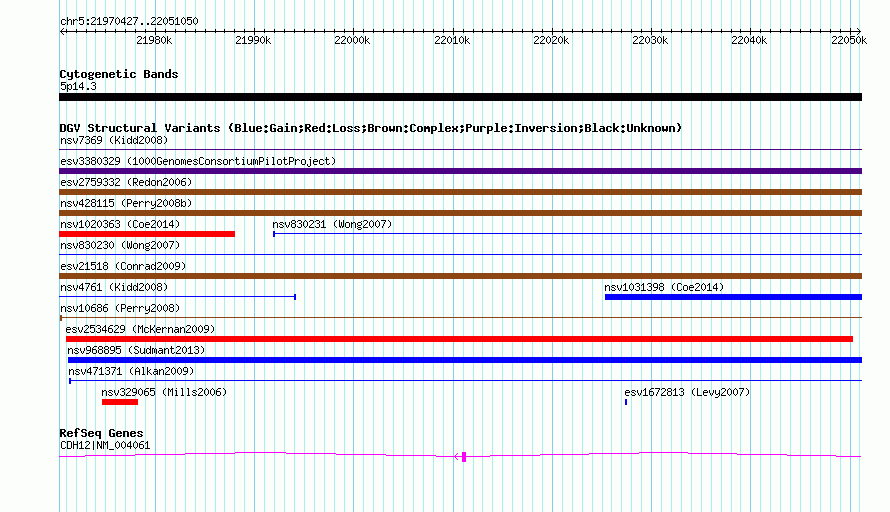Click the purple esv3380329 inversion bar
Image resolution: width=890 pixels, height=512 pixels.
[x=460, y=171]
